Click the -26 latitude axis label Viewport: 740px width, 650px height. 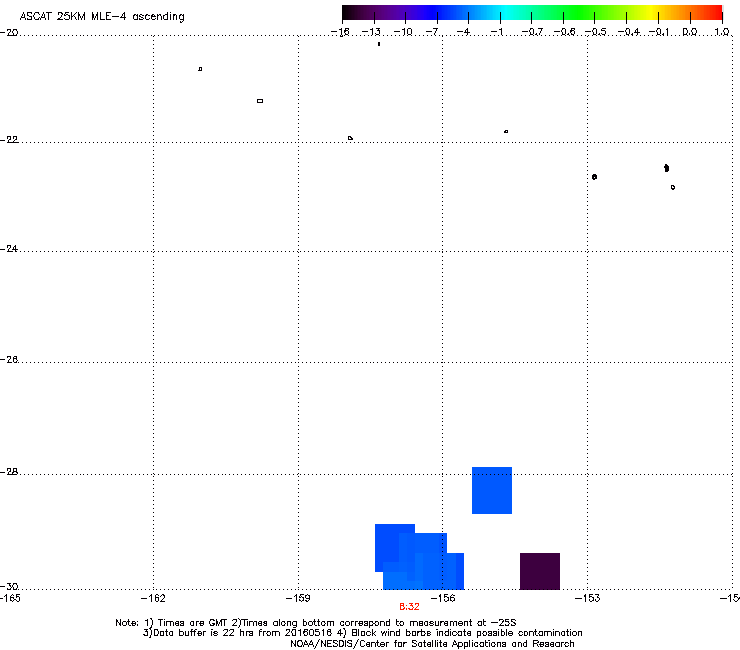pos(9,360)
